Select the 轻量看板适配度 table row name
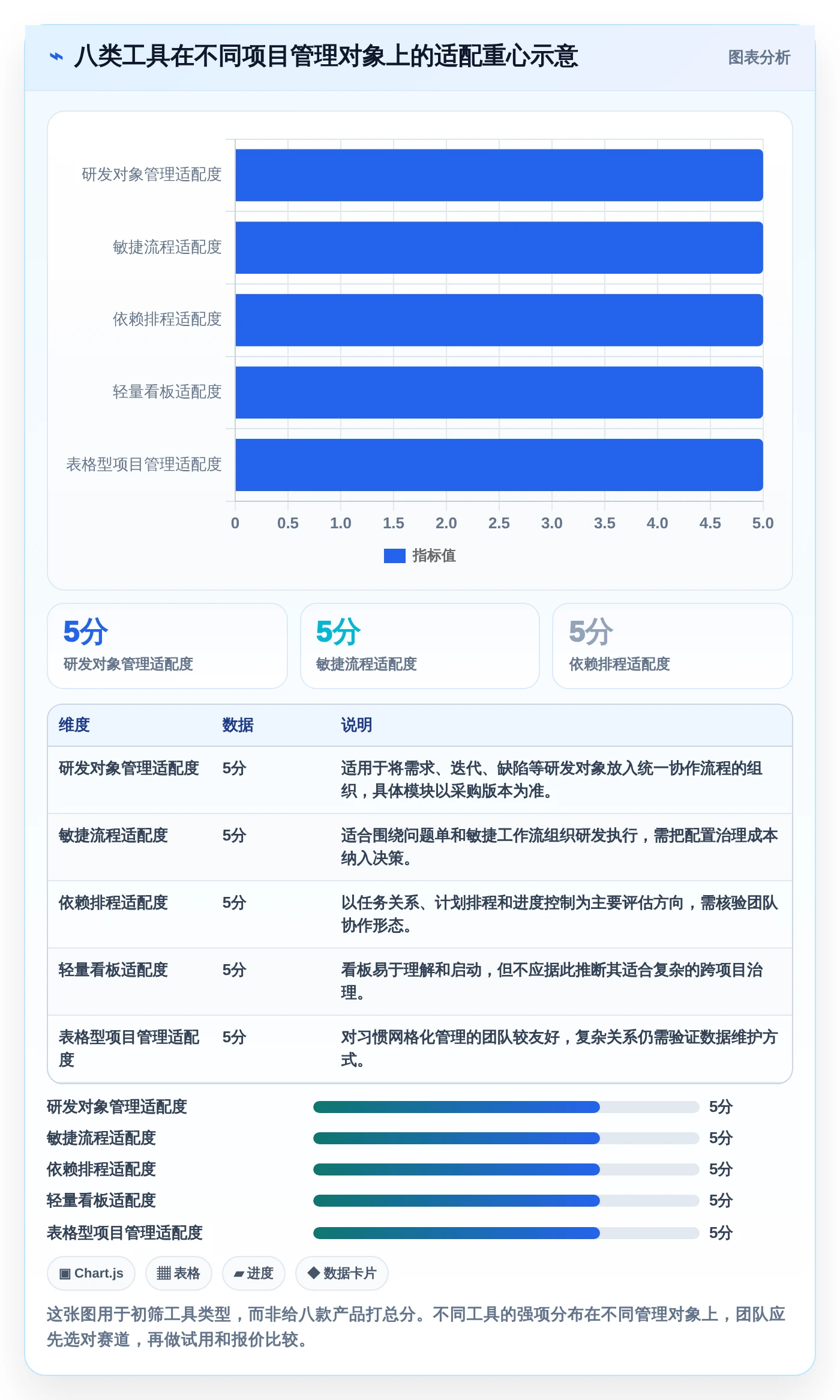This screenshot has height=1400, width=840. (x=113, y=970)
